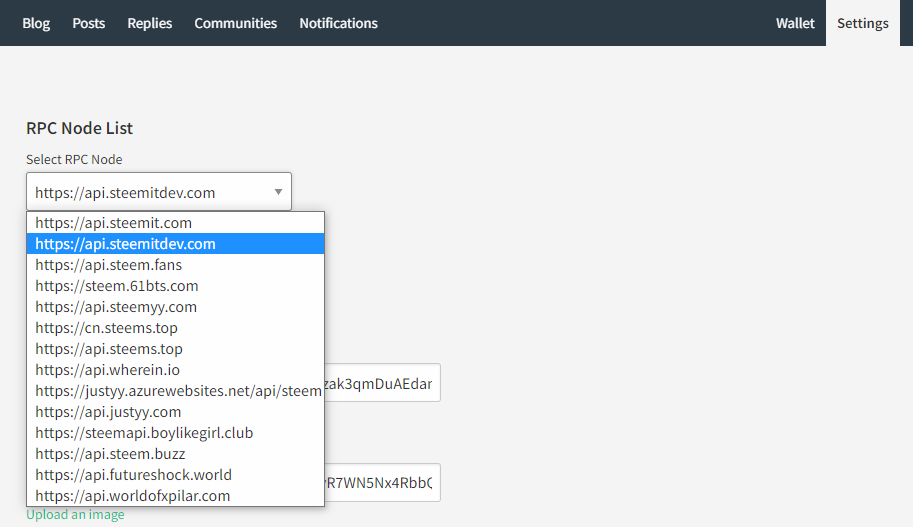This screenshot has height=527, width=913.
Task: Pick https://api.futureshock.world from the list
Action: 133,475
